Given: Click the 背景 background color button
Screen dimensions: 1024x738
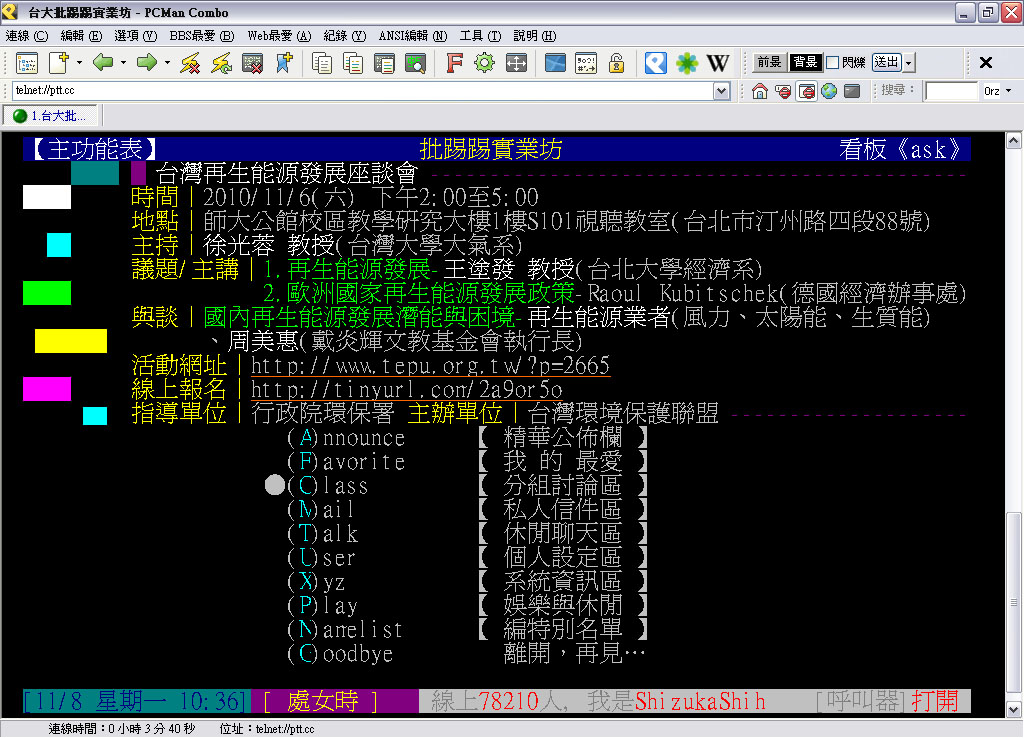Looking at the screenshot, I should coord(805,63).
